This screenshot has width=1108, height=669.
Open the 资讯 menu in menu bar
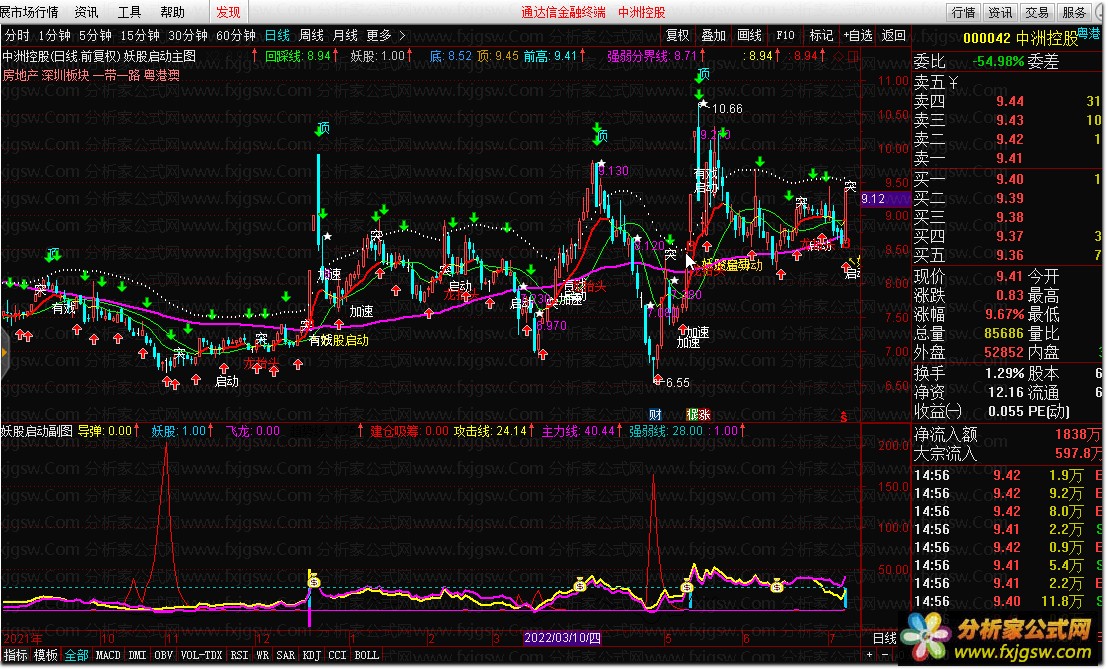86,12
